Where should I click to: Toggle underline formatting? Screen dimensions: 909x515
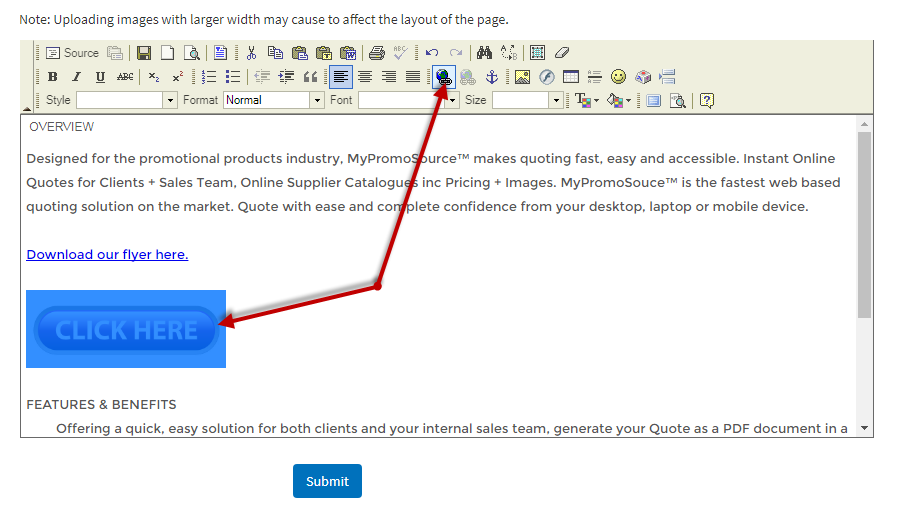(100, 77)
